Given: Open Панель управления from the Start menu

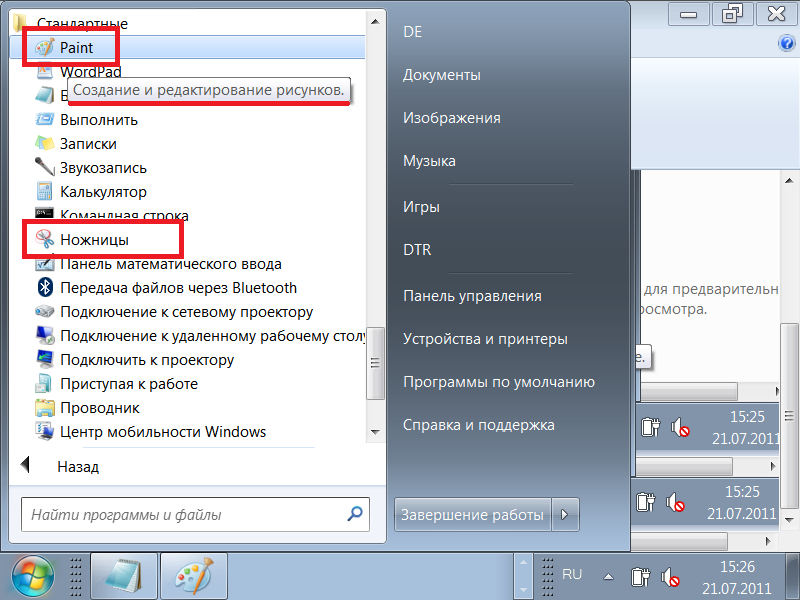Looking at the screenshot, I should click(470, 296).
